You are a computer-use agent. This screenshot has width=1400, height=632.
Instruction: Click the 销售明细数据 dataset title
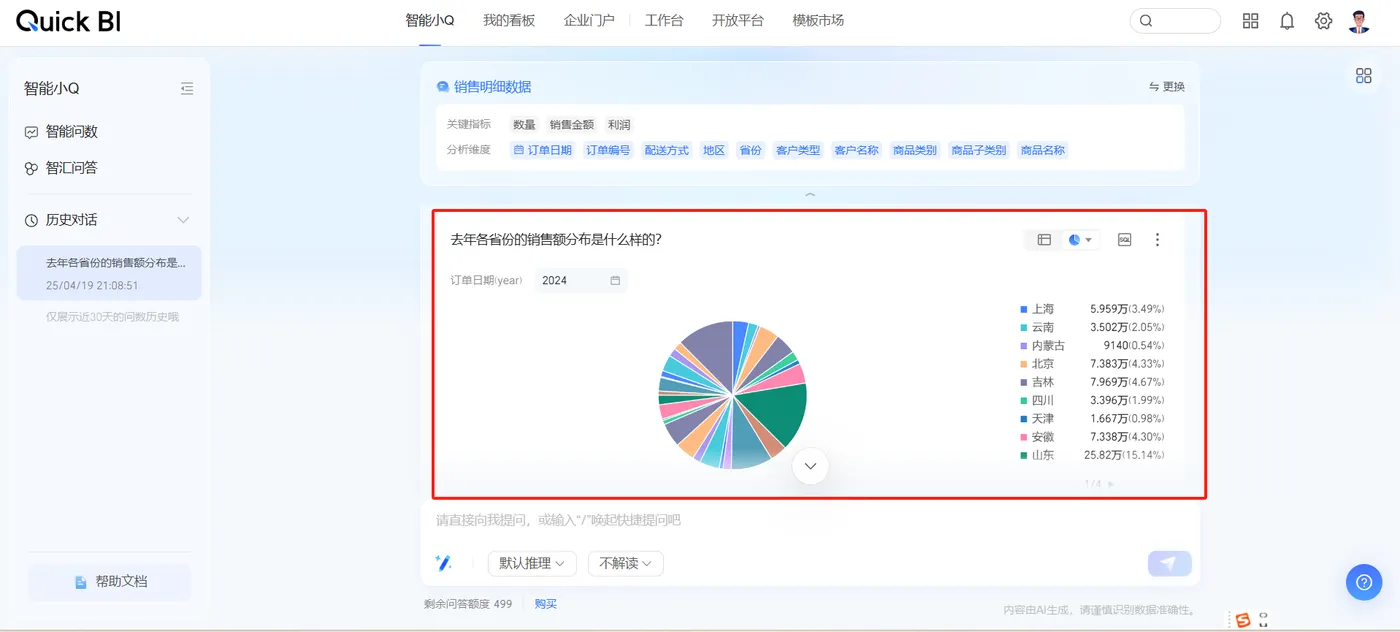pos(492,87)
